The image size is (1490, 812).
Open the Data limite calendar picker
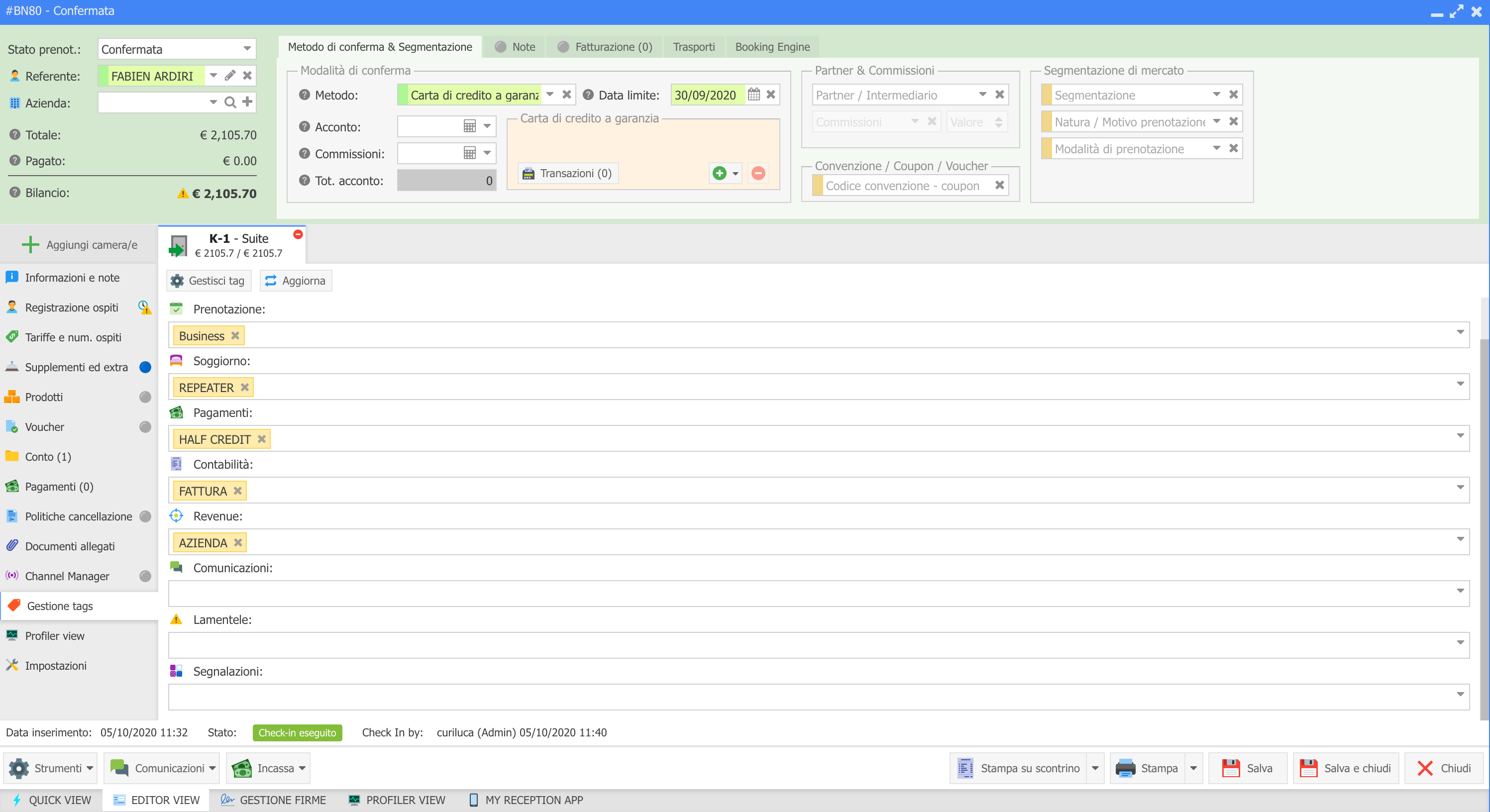753,94
